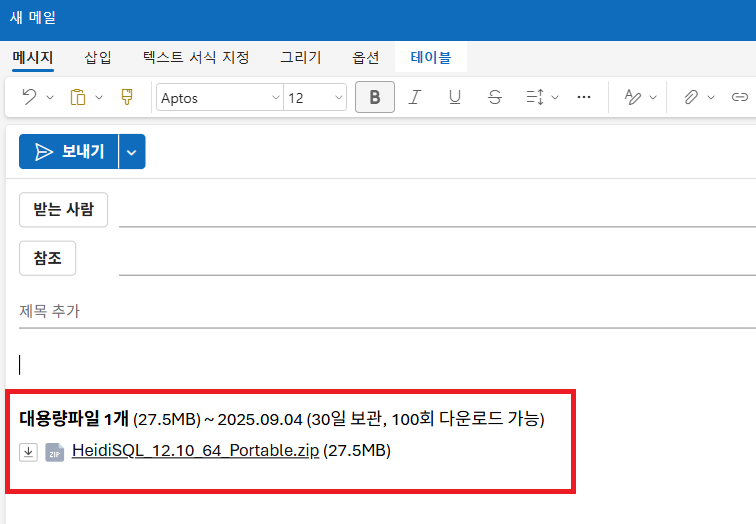Toggle Bold formatting

pyautogui.click(x=375, y=97)
